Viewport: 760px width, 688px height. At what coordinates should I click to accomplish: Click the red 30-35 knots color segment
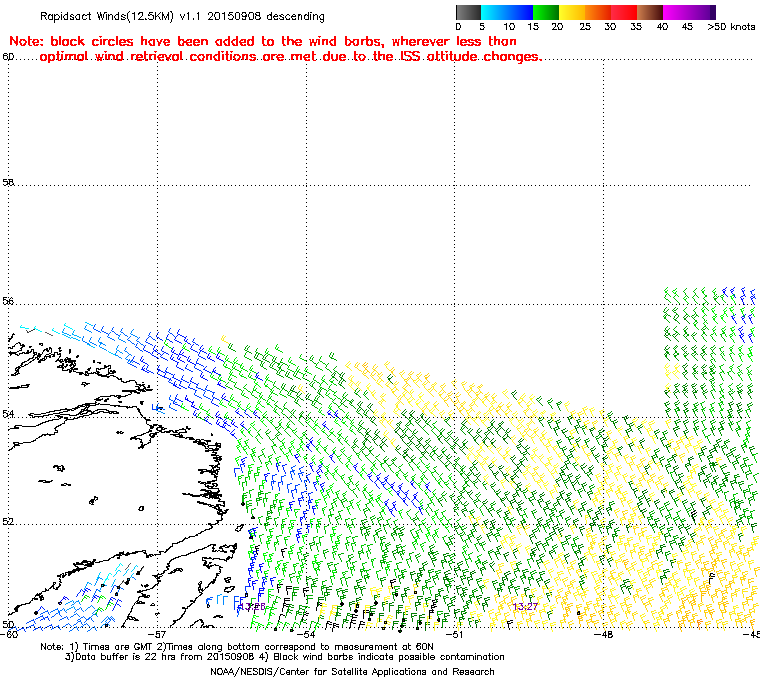tap(624, 12)
